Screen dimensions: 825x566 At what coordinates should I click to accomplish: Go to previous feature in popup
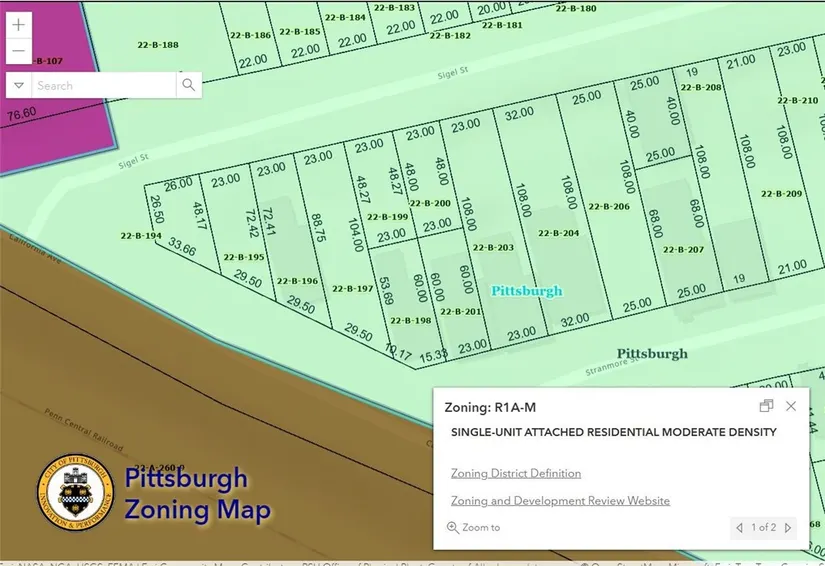click(x=739, y=528)
